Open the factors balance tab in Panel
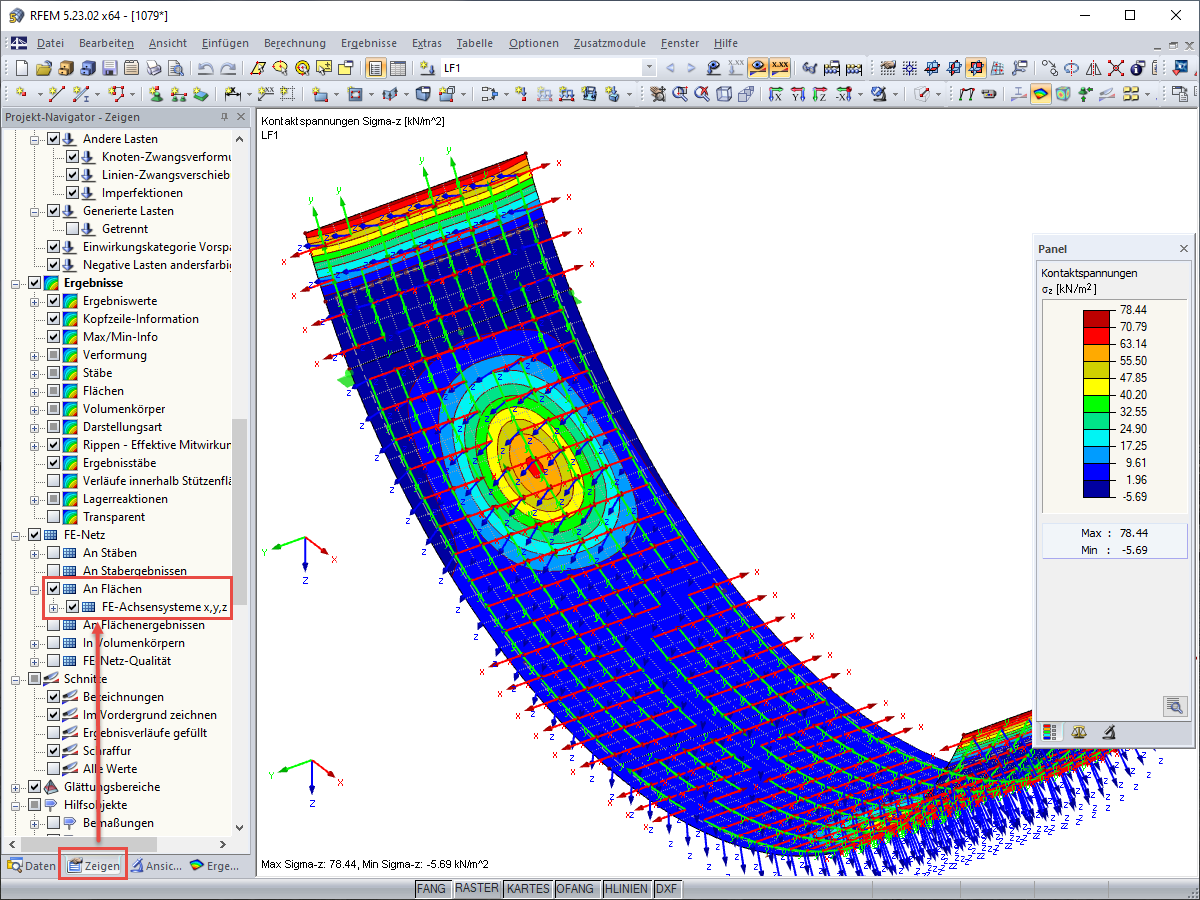Screen dimensions: 1200x900 [1079, 732]
